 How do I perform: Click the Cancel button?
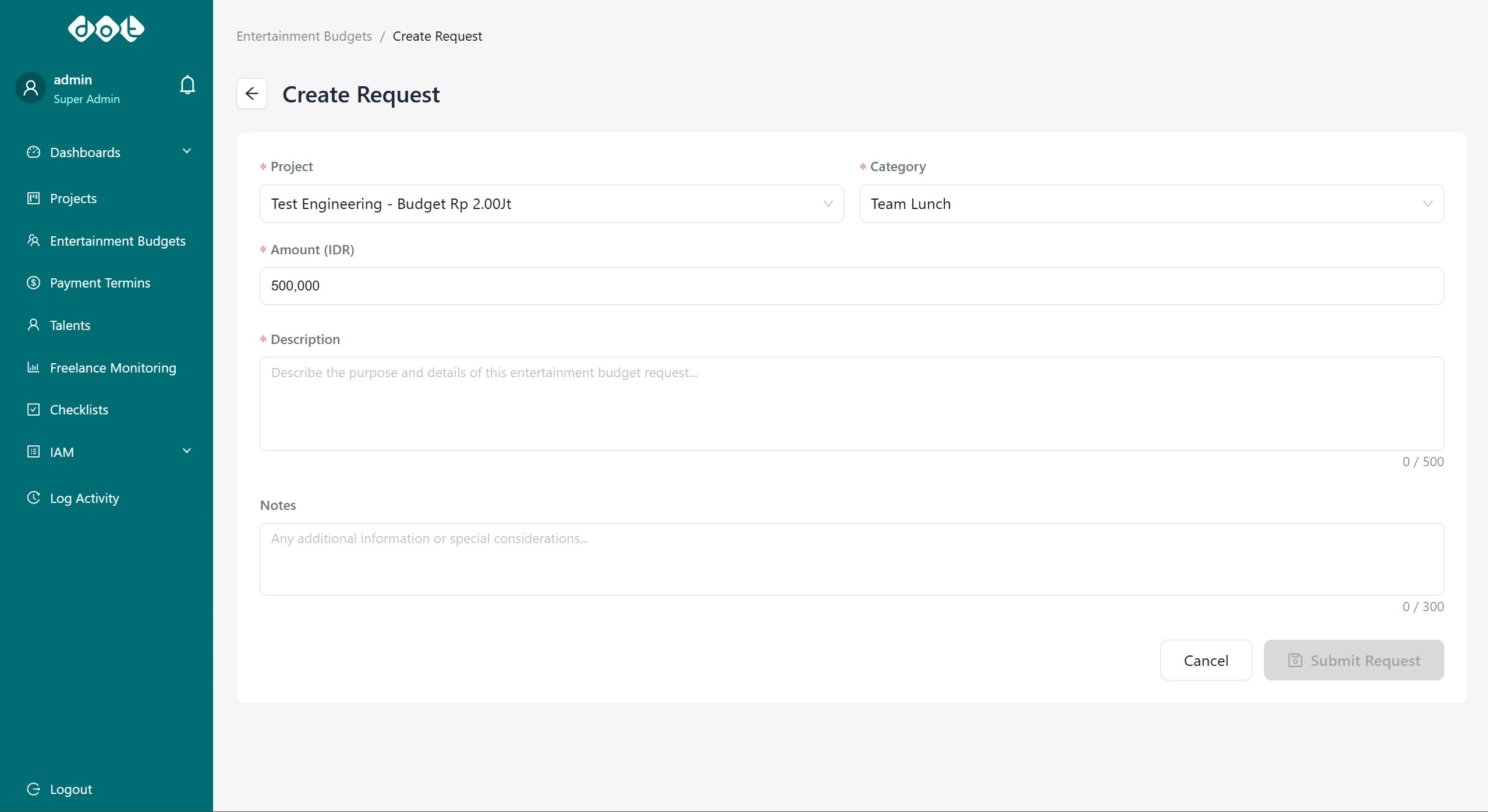coord(1205,660)
